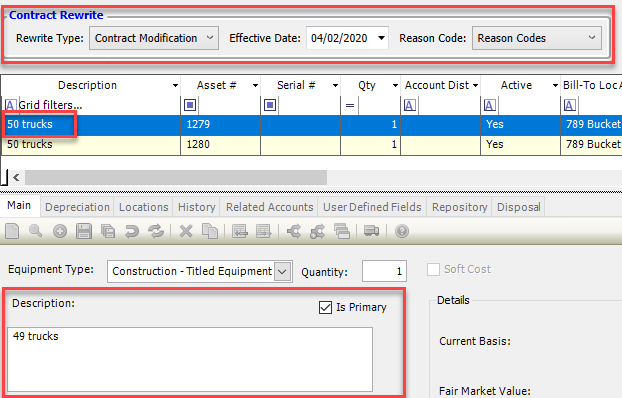Switch to the Locations tab
Image resolution: width=622 pixels, height=398 pixels.
point(144,207)
